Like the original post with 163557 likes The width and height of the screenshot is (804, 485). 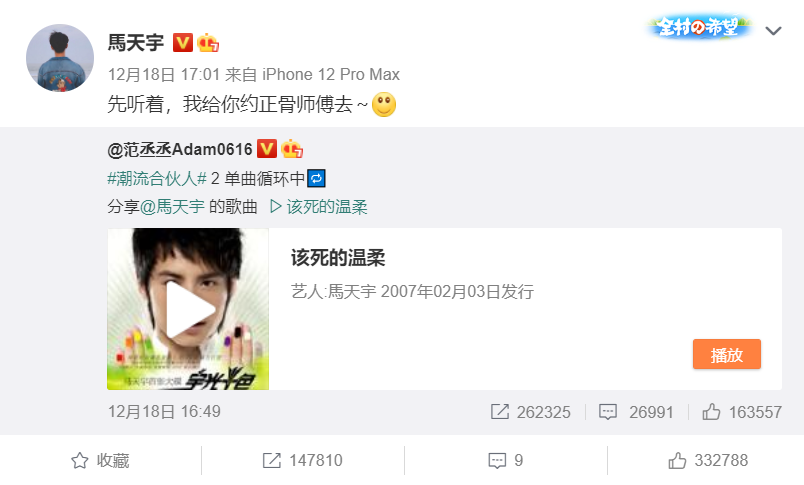pyautogui.click(x=742, y=412)
